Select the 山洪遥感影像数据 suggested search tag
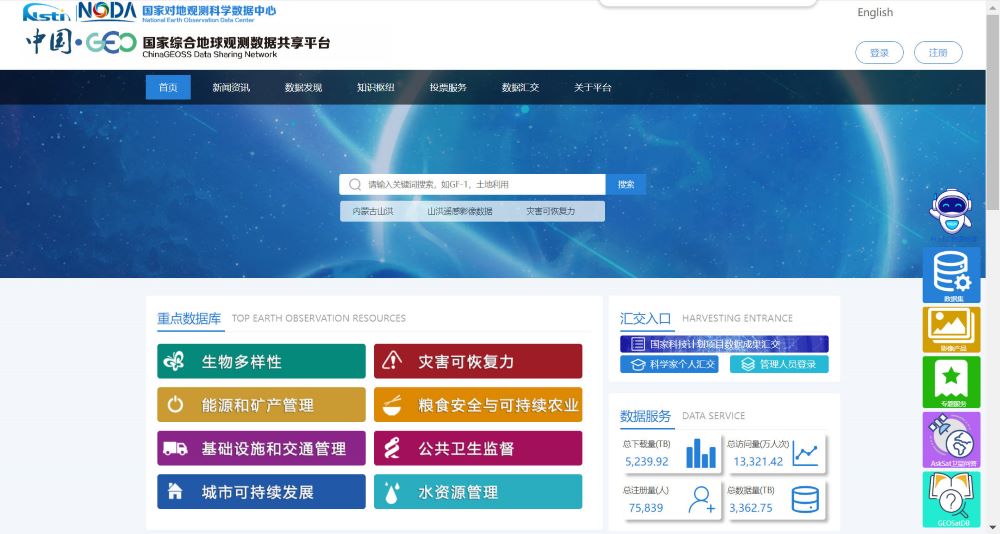This screenshot has height=534, width=1000. (x=460, y=212)
